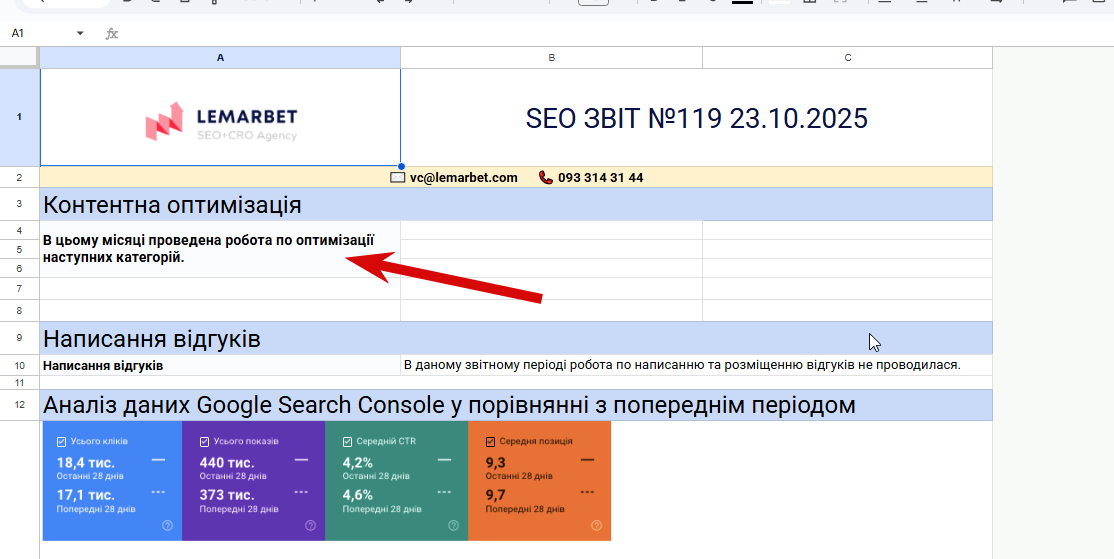The height and width of the screenshot is (559, 1114).
Task: Select the cell about optimizing наступних категорій
Action: click(x=220, y=249)
